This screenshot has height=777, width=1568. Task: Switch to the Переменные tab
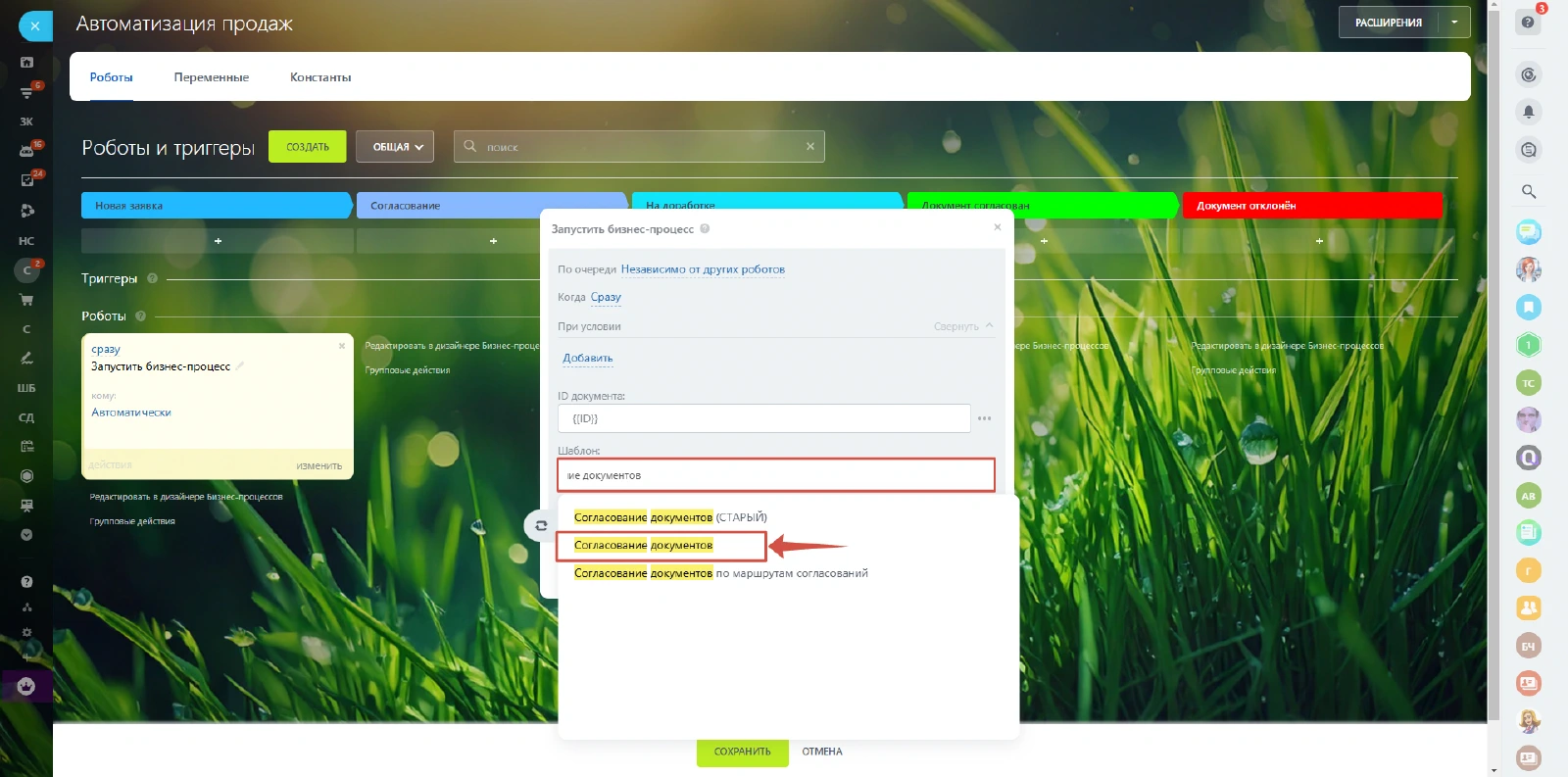pyautogui.click(x=211, y=77)
